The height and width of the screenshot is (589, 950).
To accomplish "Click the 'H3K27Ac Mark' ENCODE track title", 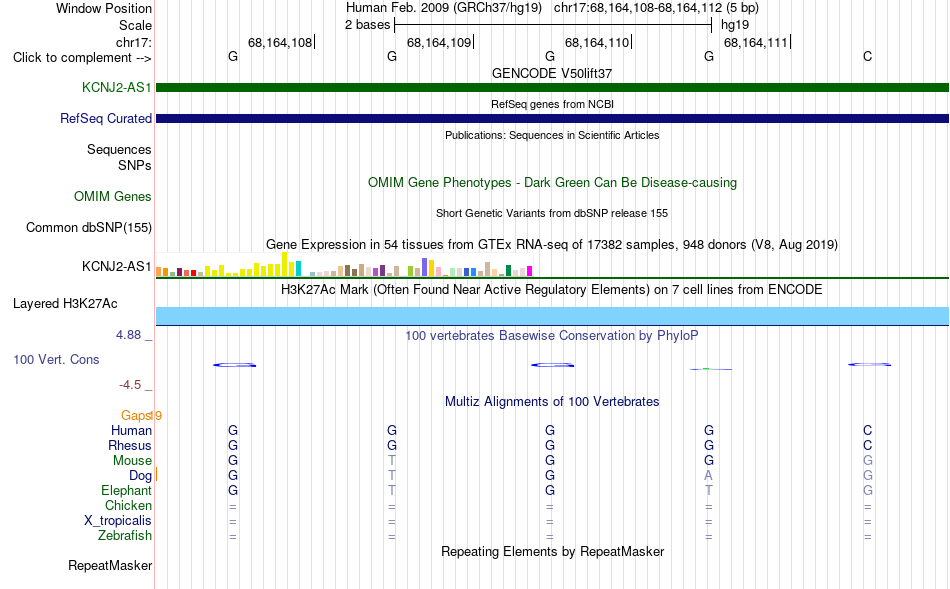I will [552, 290].
